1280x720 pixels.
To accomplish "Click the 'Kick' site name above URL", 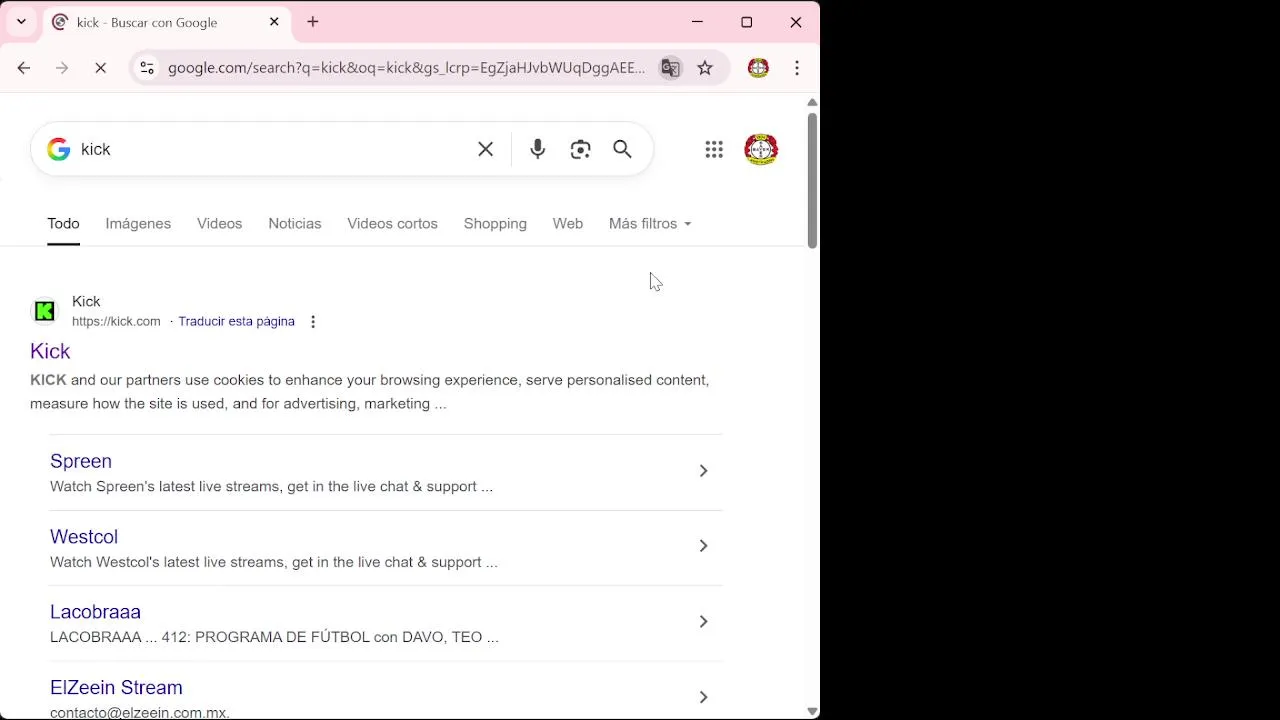I will 86,302.
